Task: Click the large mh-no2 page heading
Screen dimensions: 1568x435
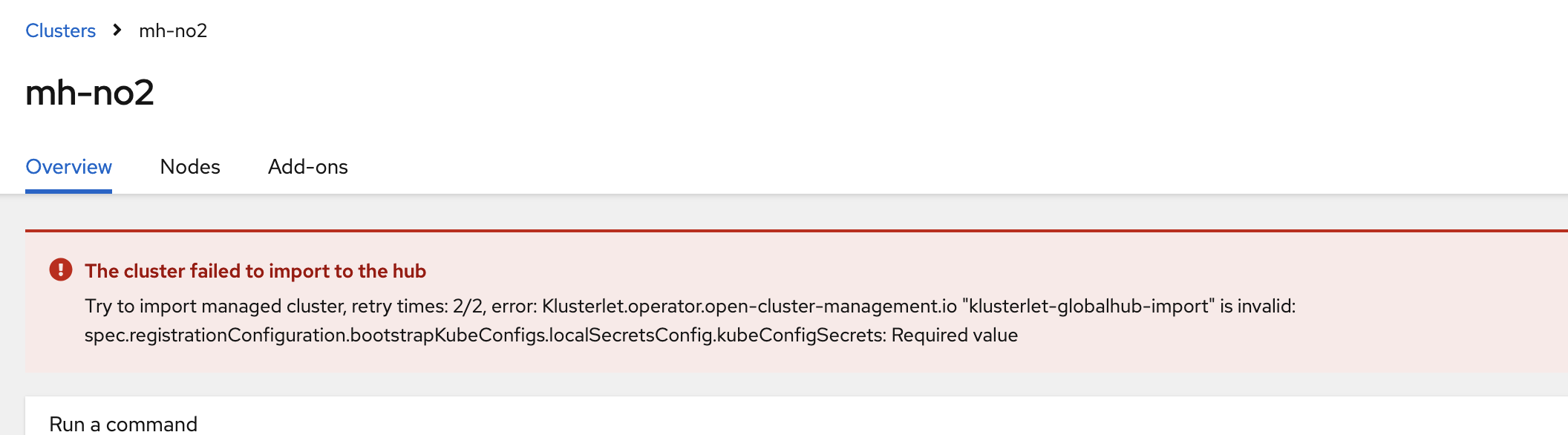Action: (90, 93)
